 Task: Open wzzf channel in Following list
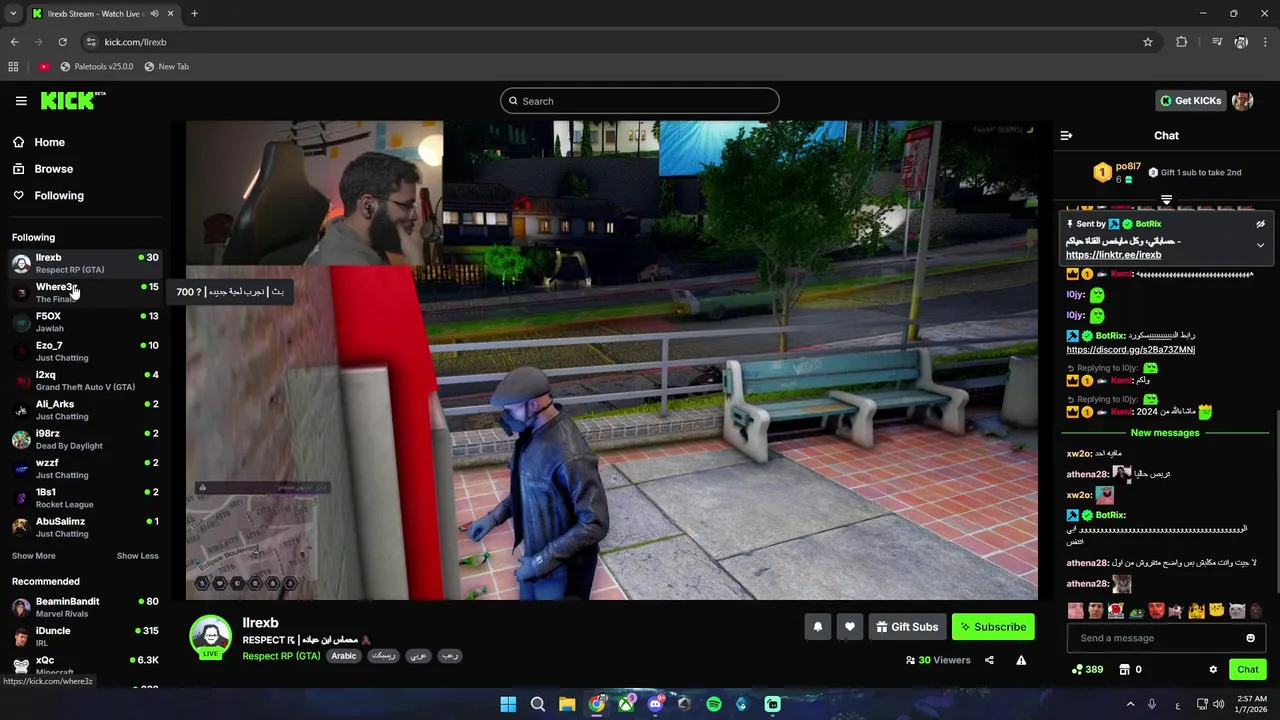coord(85,469)
